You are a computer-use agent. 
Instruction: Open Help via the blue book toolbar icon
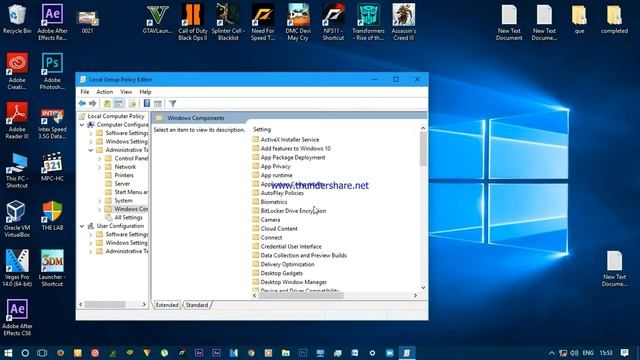(147, 104)
